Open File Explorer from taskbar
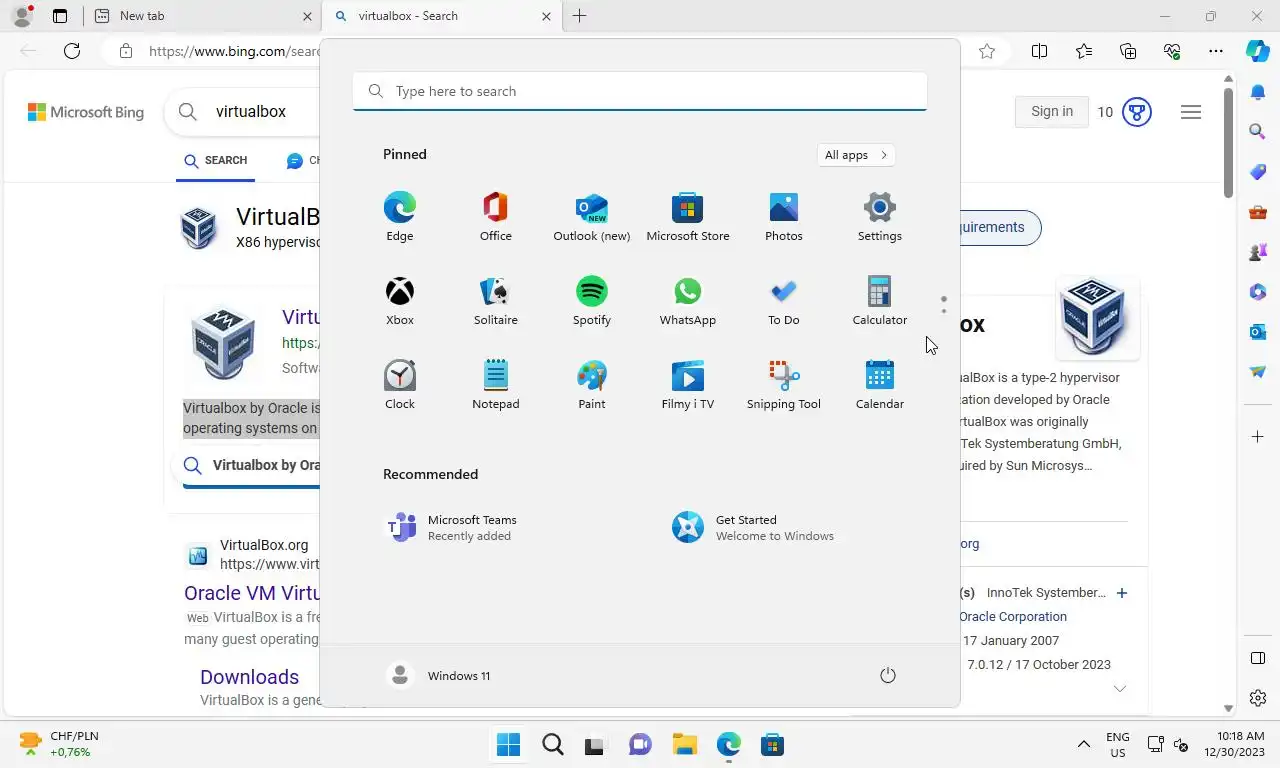 point(684,744)
